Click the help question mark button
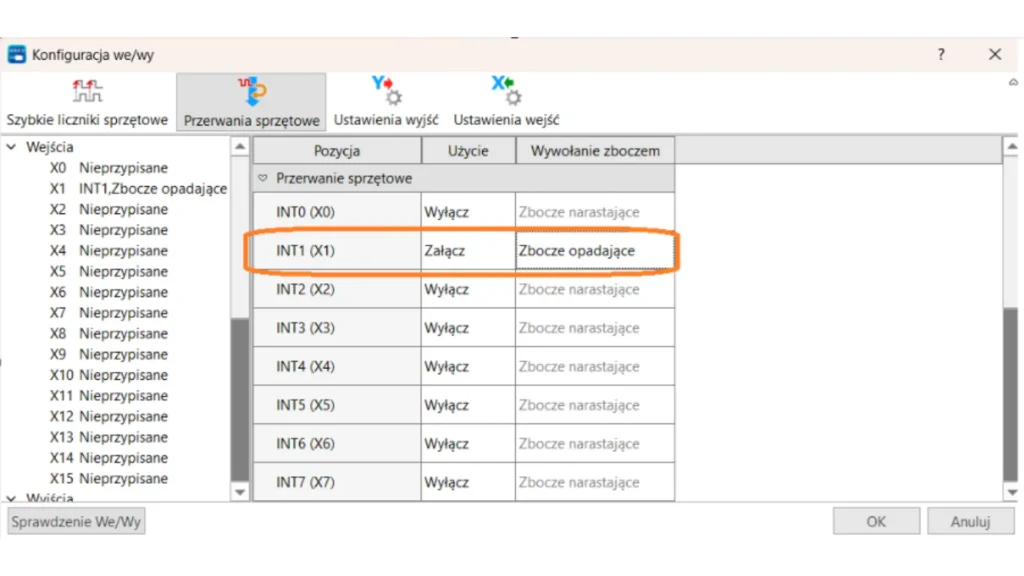1024x576 pixels. click(x=941, y=54)
